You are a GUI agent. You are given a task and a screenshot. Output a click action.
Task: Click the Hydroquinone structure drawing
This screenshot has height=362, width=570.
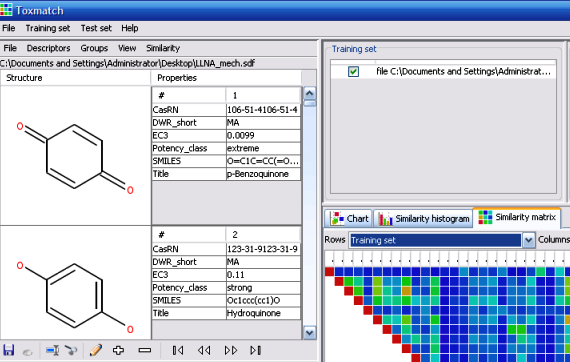(75, 296)
